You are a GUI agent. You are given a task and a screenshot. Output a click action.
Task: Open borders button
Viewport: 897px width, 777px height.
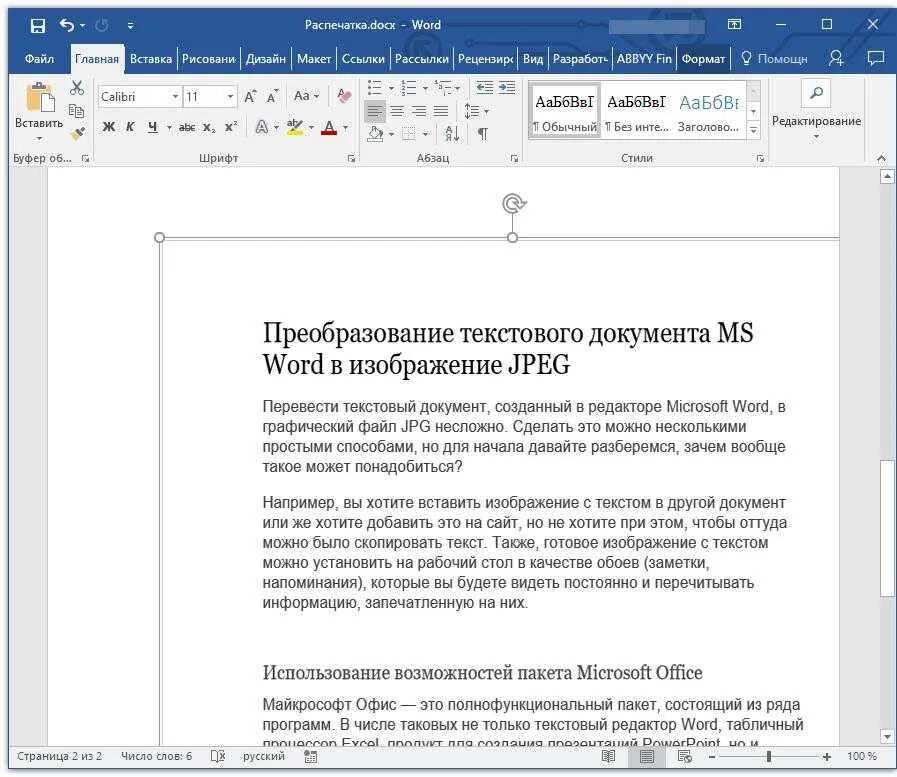point(408,134)
